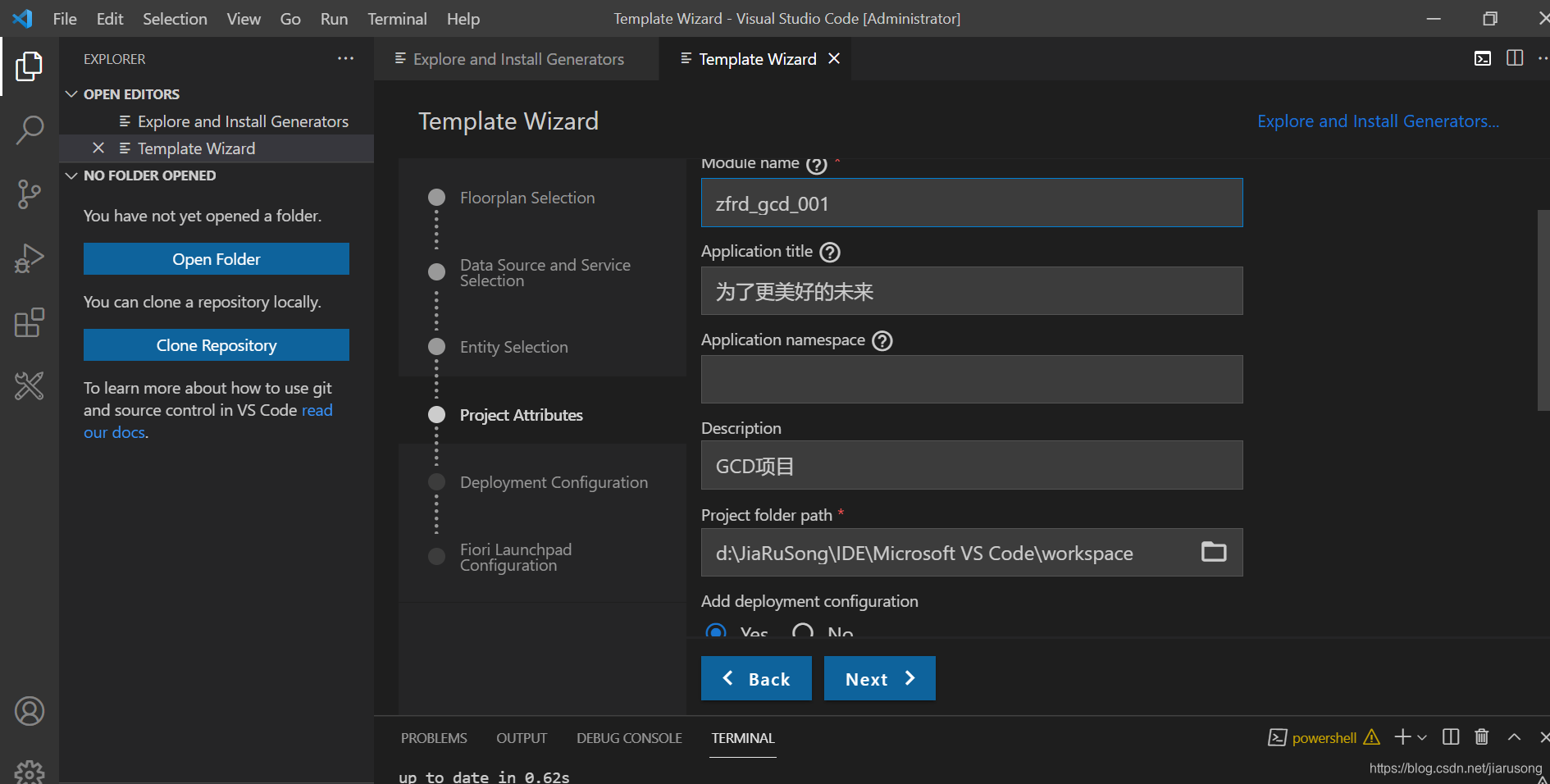Go to Data Source and Service Selection step

(x=545, y=272)
